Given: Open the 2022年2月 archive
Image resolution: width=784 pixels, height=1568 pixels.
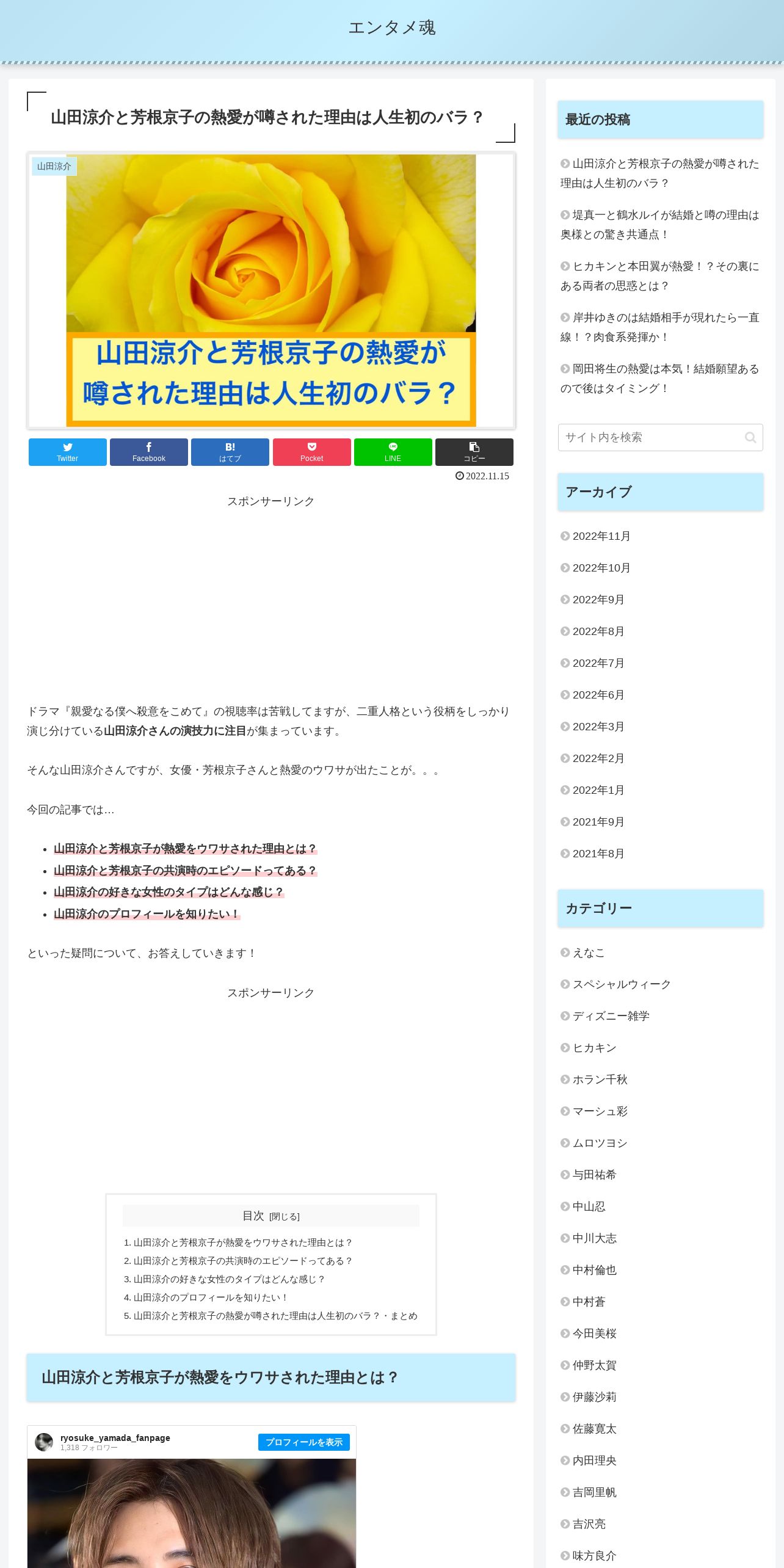Looking at the screenshot, I should click(598, 758).
